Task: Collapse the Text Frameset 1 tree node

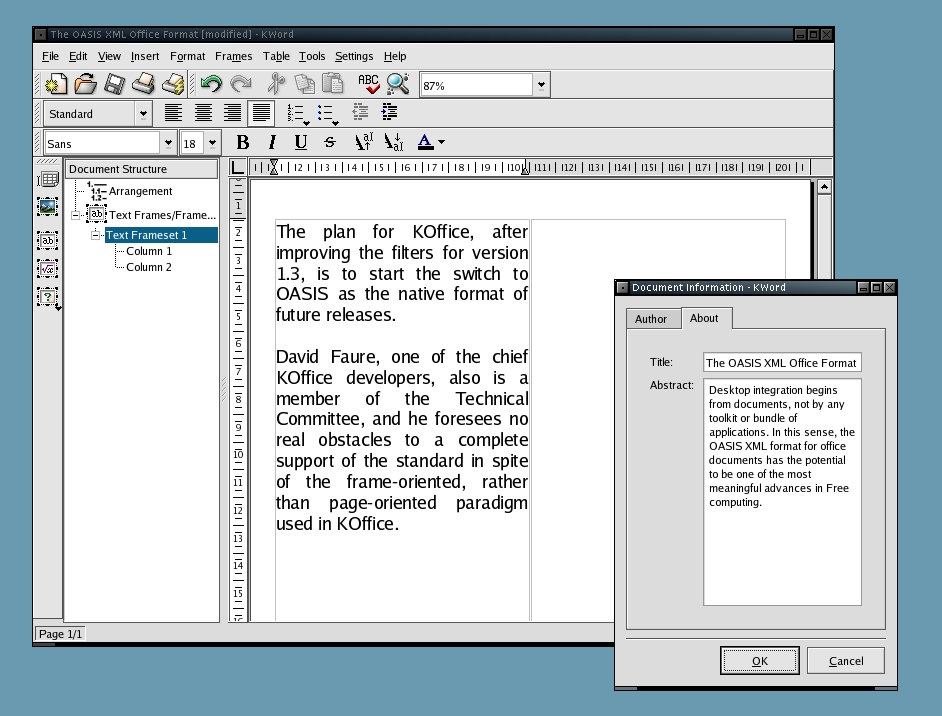Action: click(x=96, y=235)
